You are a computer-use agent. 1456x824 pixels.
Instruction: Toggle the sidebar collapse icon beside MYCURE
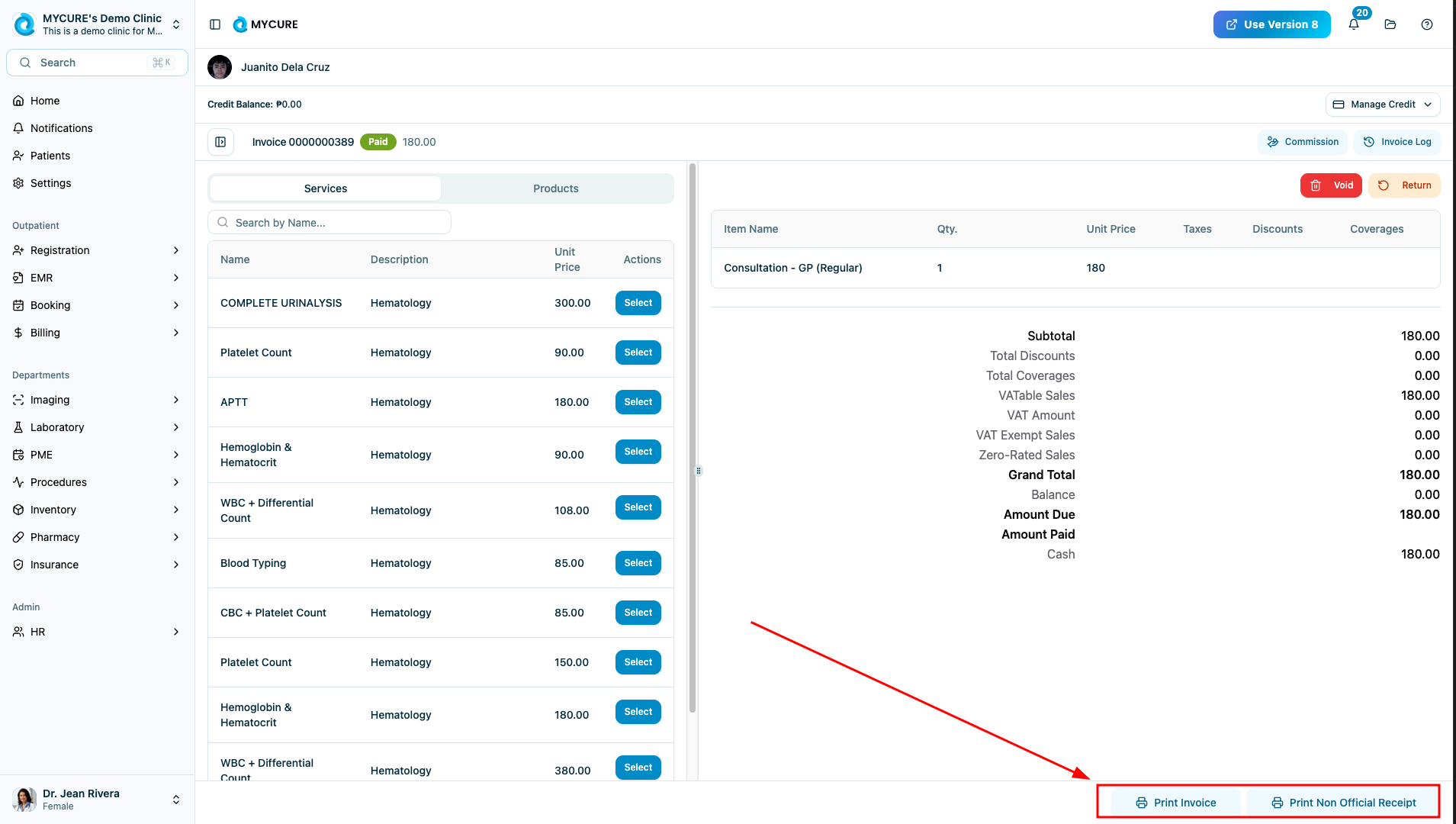click(x=215, y=24)
